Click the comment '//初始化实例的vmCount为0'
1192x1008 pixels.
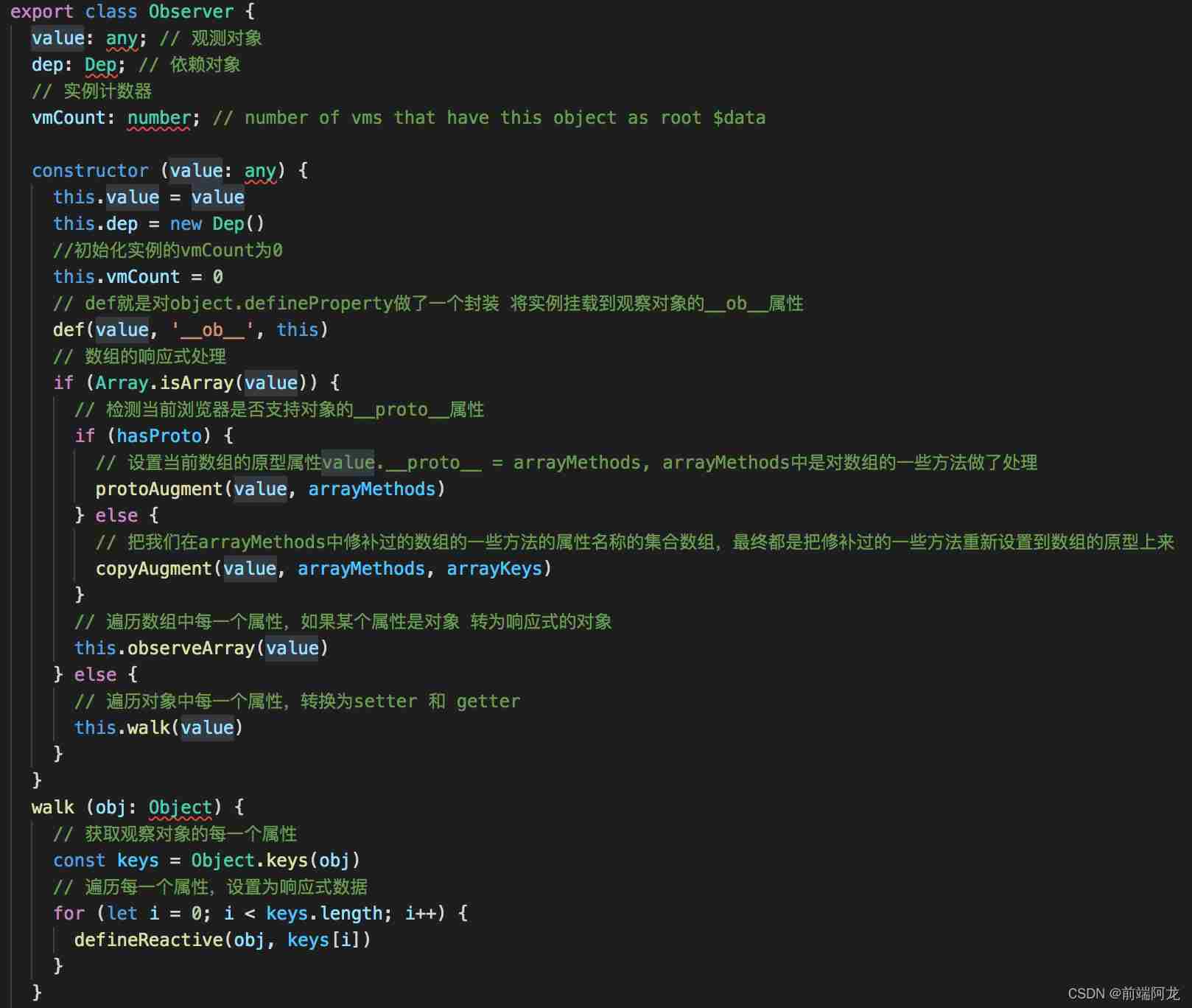(x=168, y=251)
